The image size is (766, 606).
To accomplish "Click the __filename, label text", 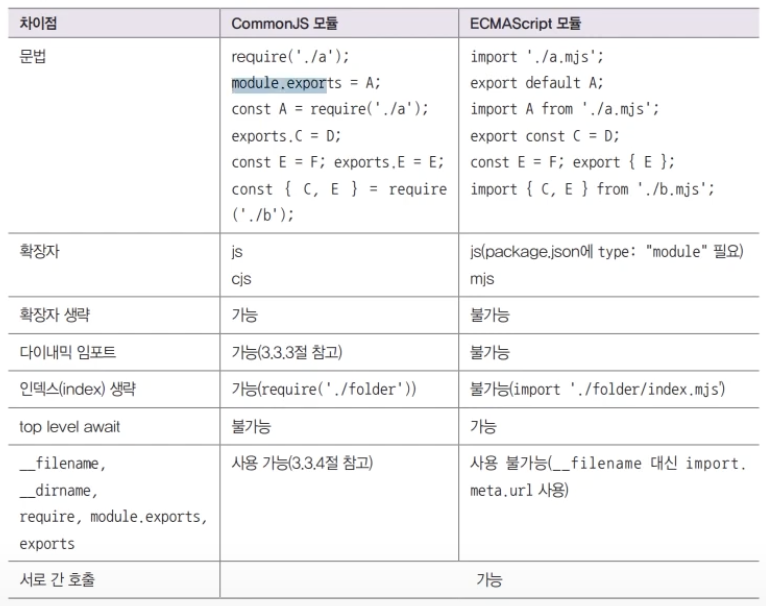I will coord(63,463).
